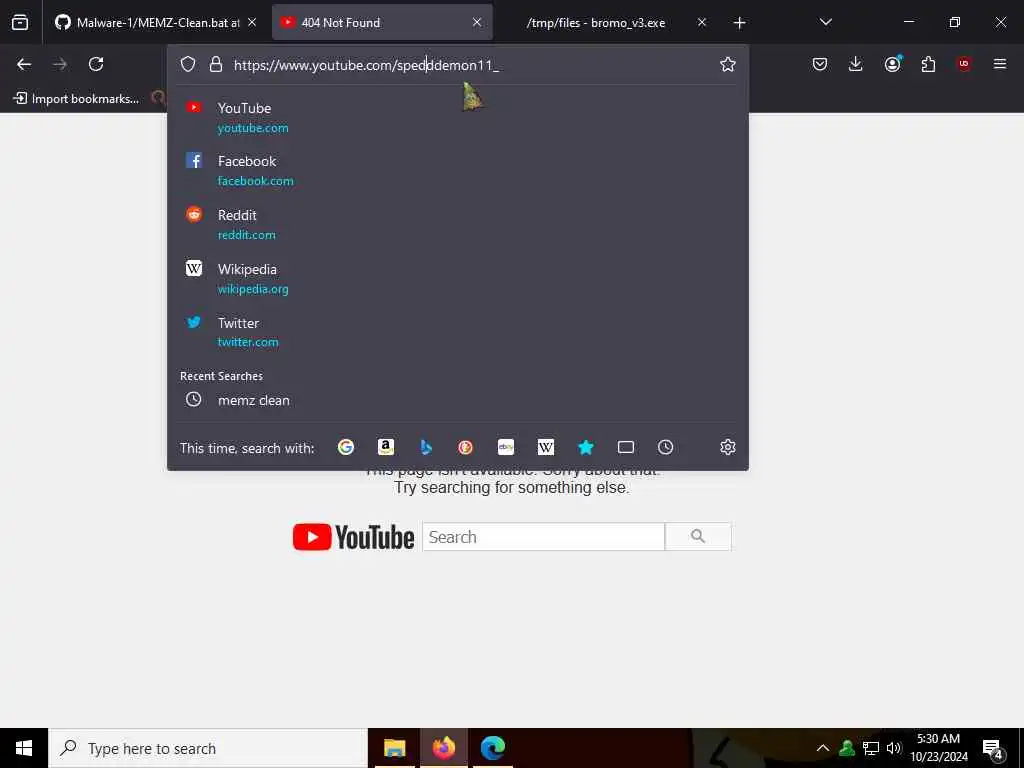Click the YouTube search magnifier button
Viewport: 1024px width, 768px height.
pos(698,537)
